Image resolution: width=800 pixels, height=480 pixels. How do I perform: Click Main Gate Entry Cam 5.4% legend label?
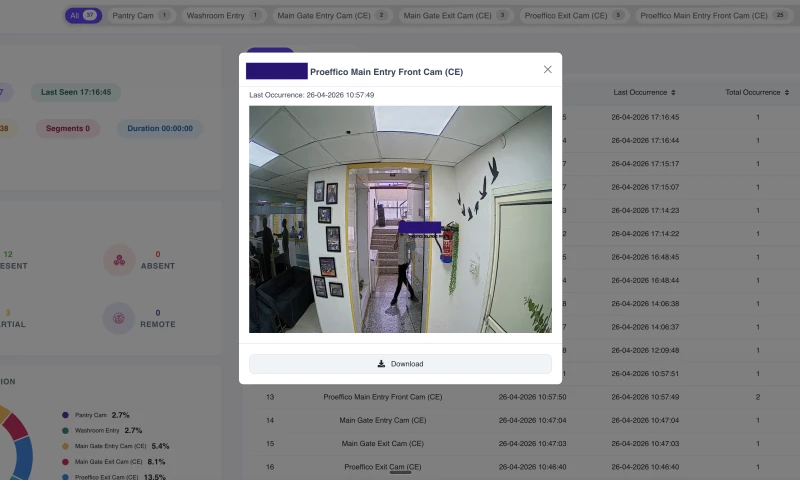[x=122, y=446]
